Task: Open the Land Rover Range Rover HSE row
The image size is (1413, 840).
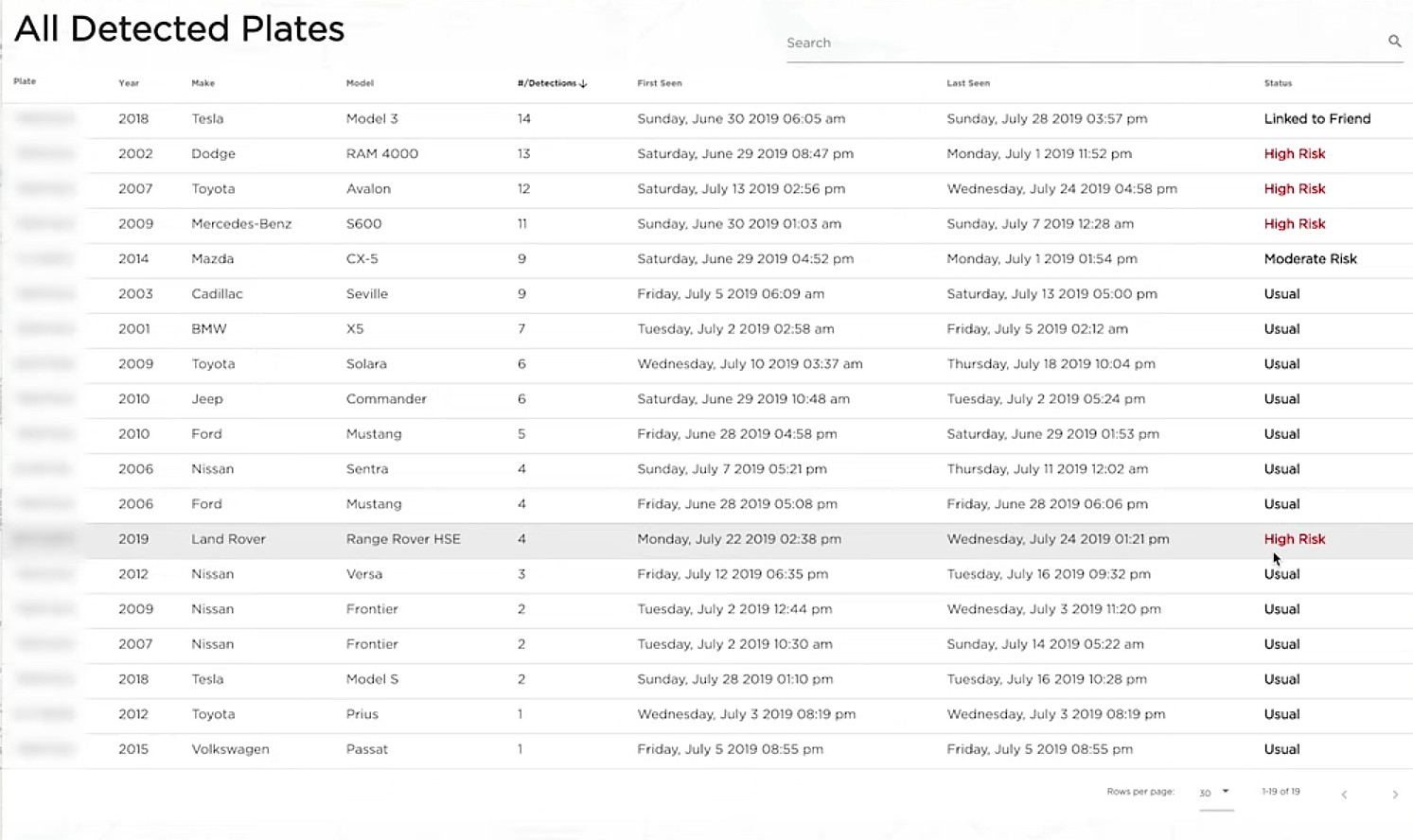Action: click(x=706, y=539)
